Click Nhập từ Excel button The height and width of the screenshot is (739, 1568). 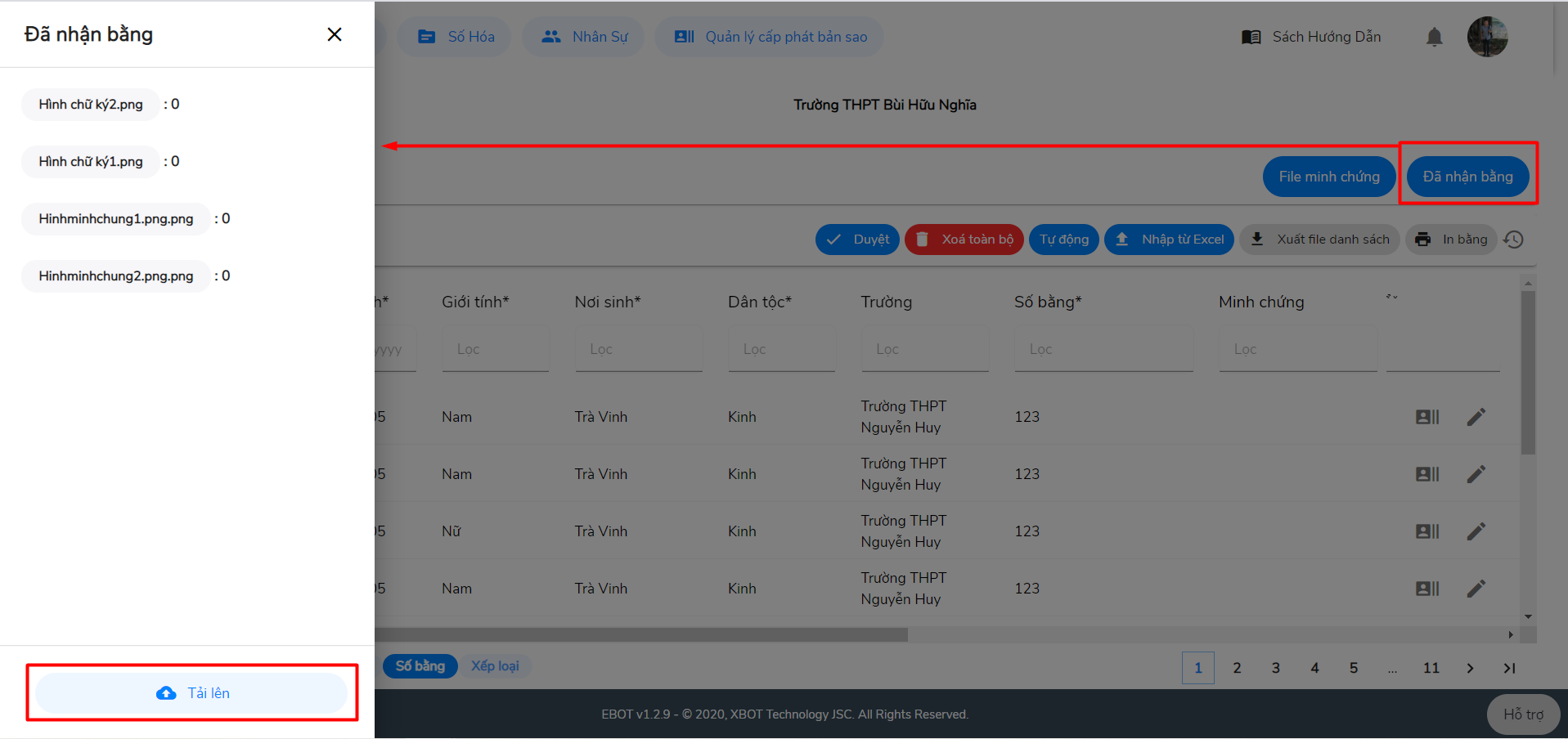tap(1170, 240)
